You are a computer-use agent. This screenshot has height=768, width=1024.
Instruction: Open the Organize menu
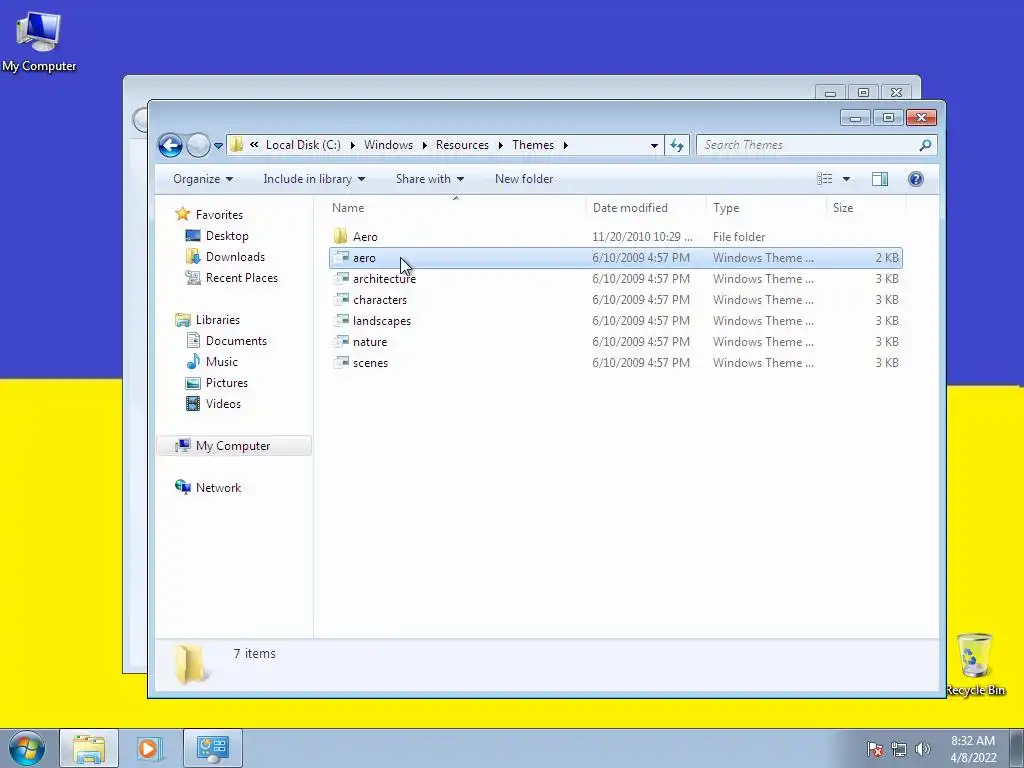click(202, 179)
